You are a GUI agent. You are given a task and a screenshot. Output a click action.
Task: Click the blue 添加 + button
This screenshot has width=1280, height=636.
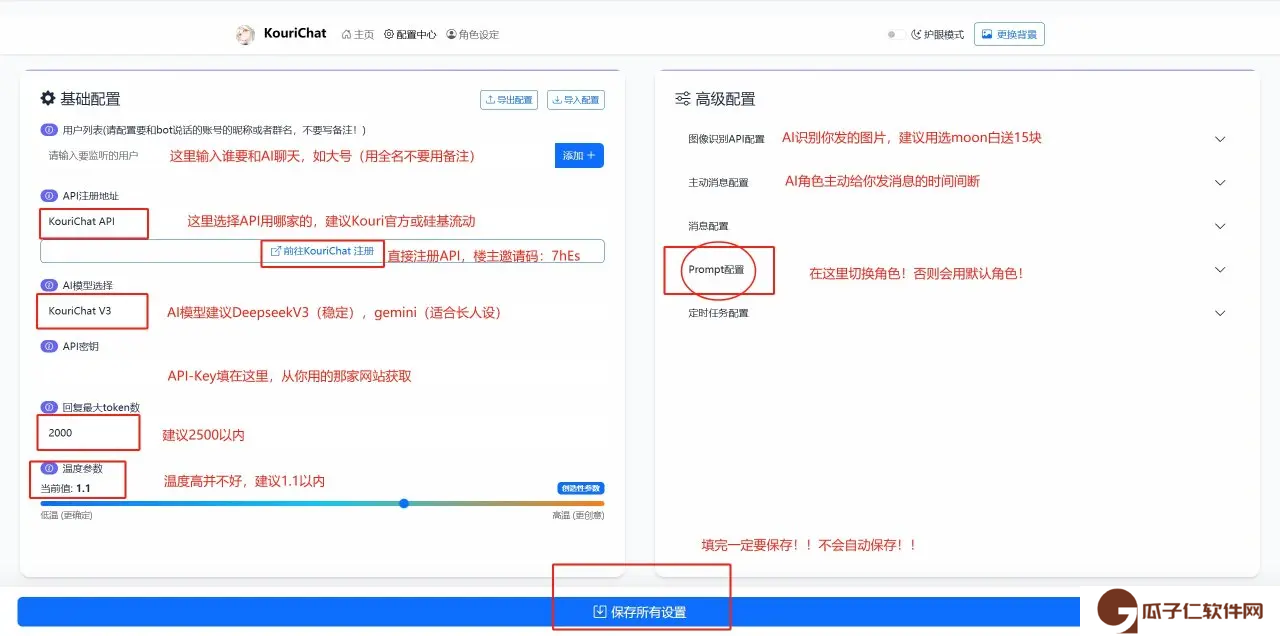(579, 155)
